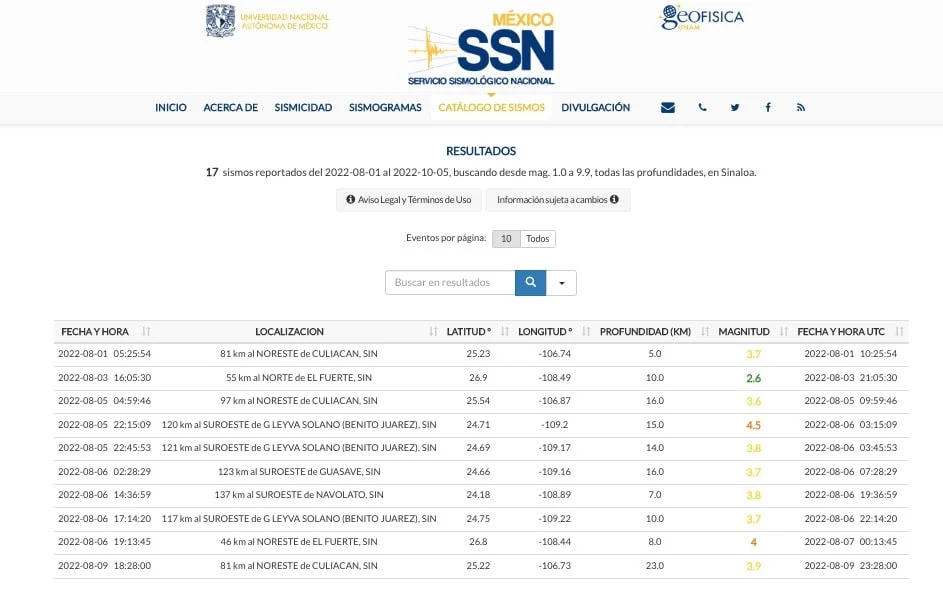
Task: Click the orange 4.5 magnitude value
Action: (x=754, y=425)
